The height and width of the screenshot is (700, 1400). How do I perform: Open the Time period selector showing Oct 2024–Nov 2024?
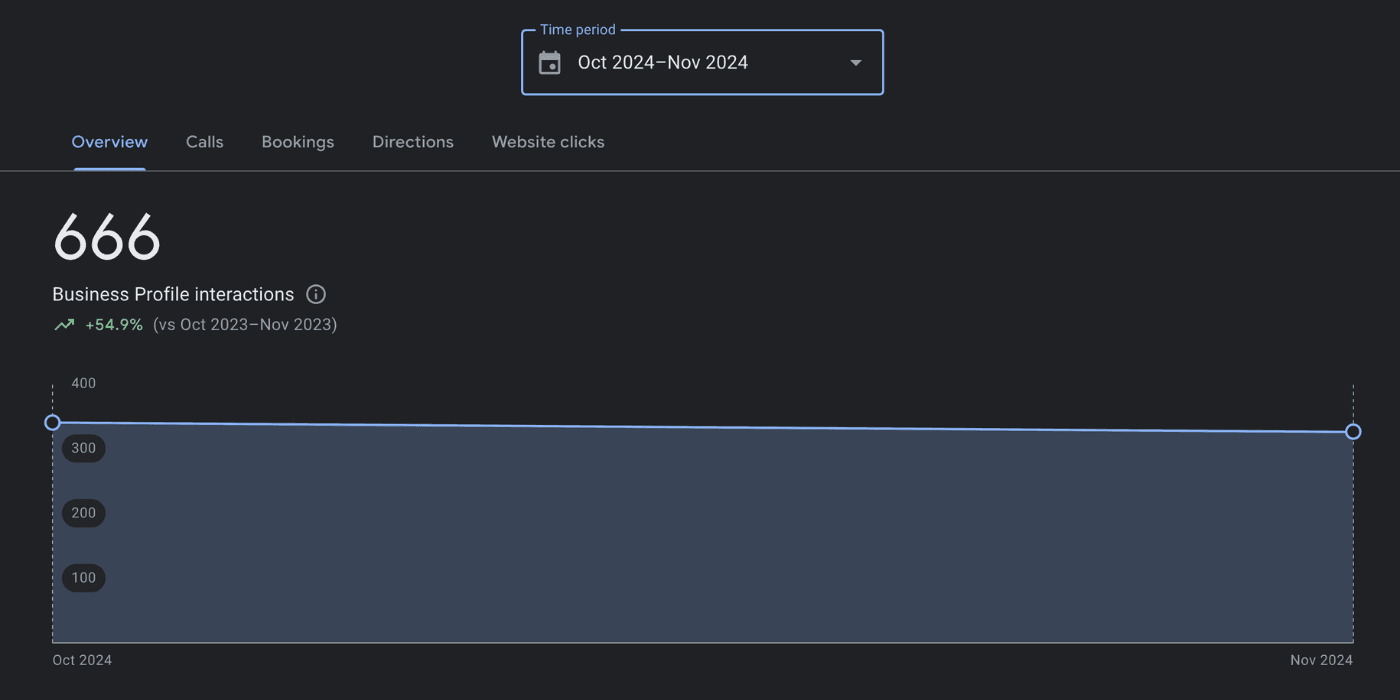pyautogui.click(x=702, y=62)
